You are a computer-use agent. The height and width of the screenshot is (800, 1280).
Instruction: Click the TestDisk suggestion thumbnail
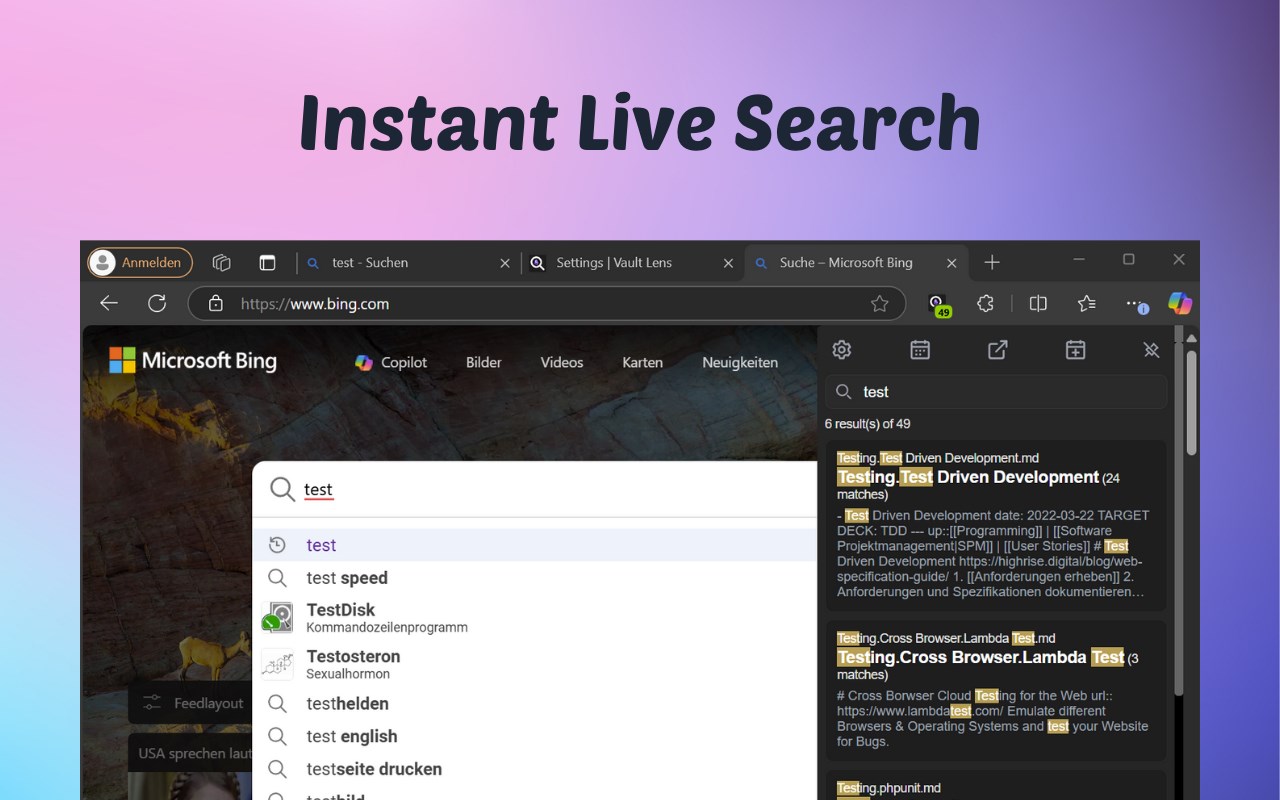pyautogui.click(x=277, y=618)
